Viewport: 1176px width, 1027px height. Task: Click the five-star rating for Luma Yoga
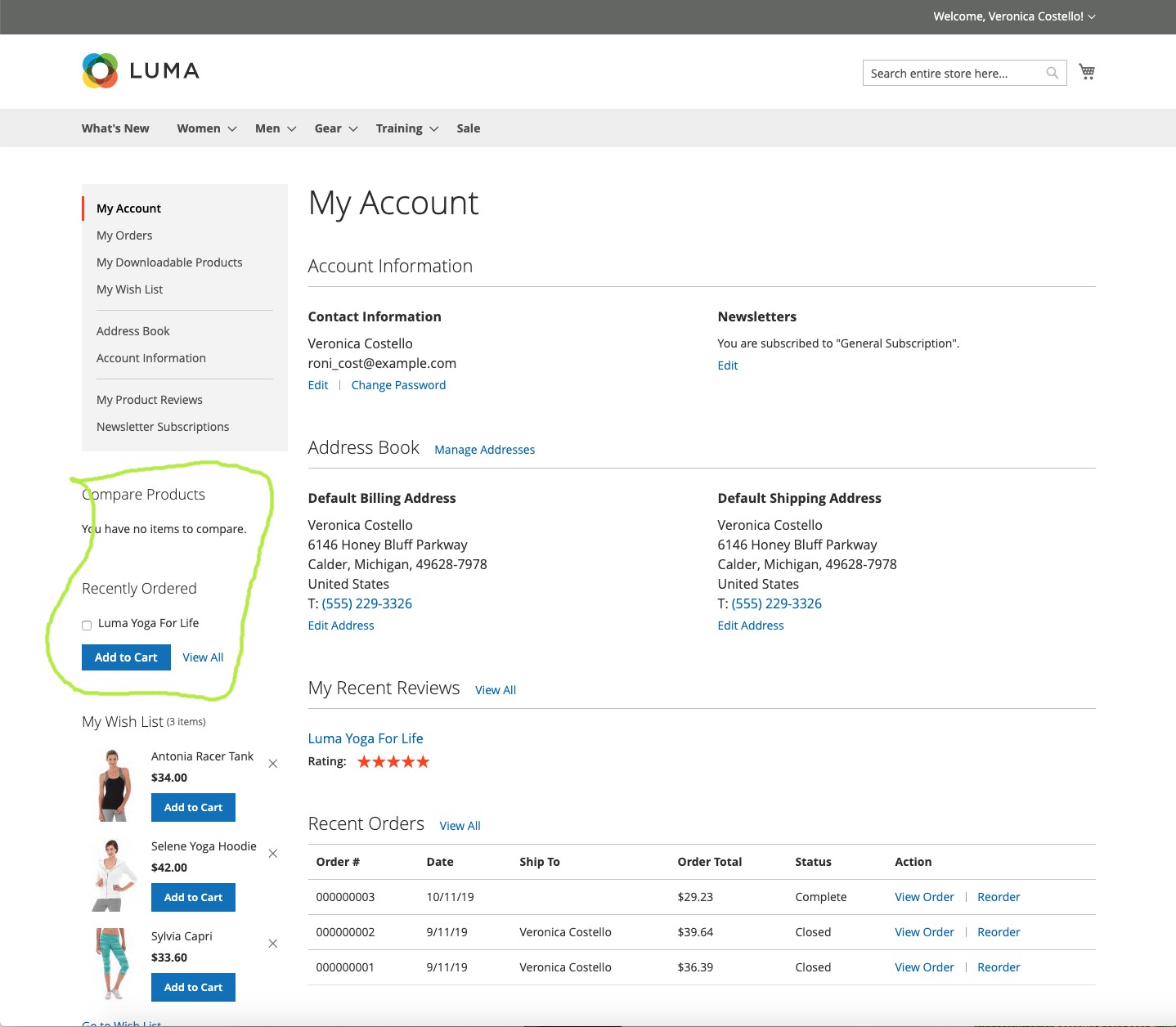pos(393,762)
